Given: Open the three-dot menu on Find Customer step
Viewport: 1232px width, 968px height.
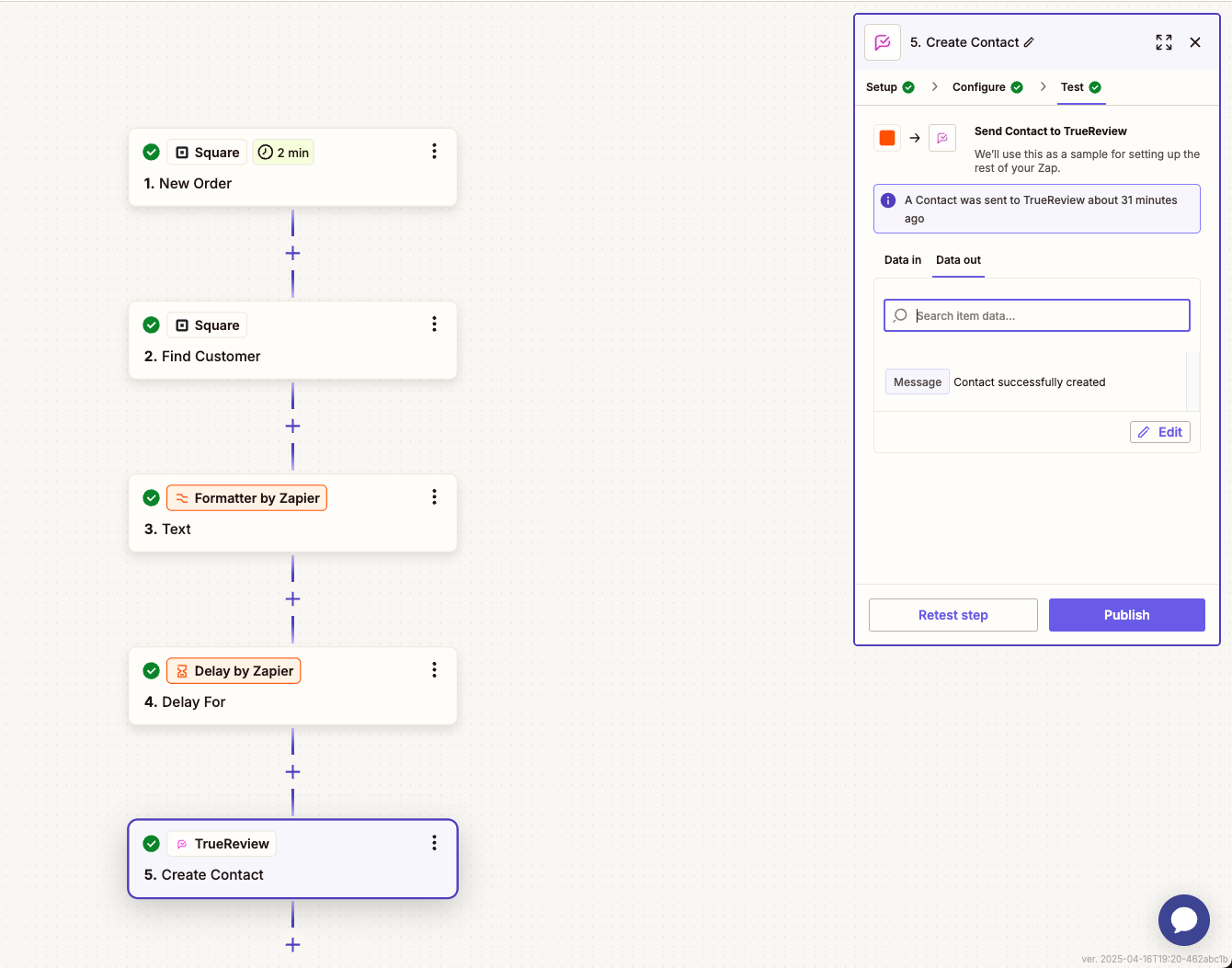Looking at the screenshot, I should (x=434, y=325).
